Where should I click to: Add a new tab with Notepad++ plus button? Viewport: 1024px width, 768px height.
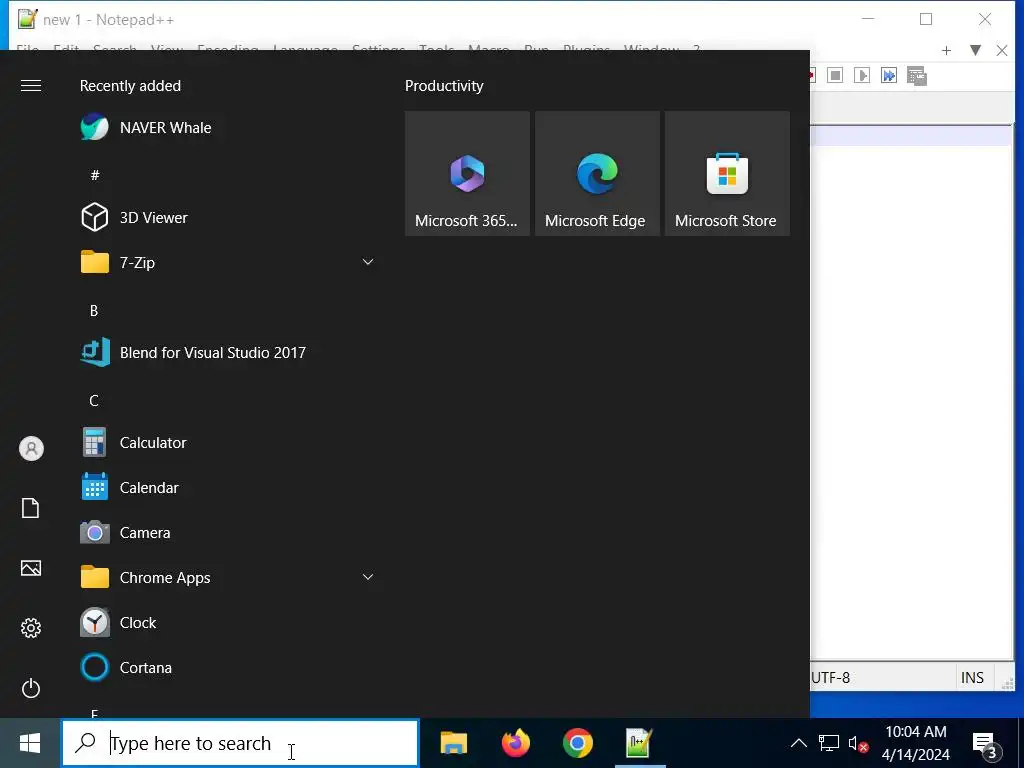[x=946, y=50]
